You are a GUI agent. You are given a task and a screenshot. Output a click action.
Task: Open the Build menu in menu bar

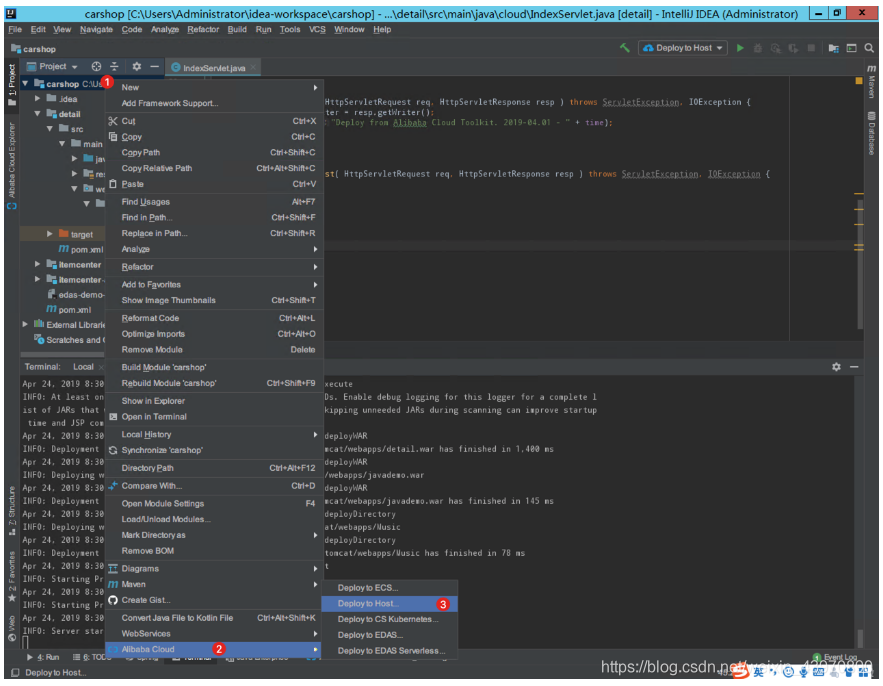pyautogui.click(x=237, y=29)
